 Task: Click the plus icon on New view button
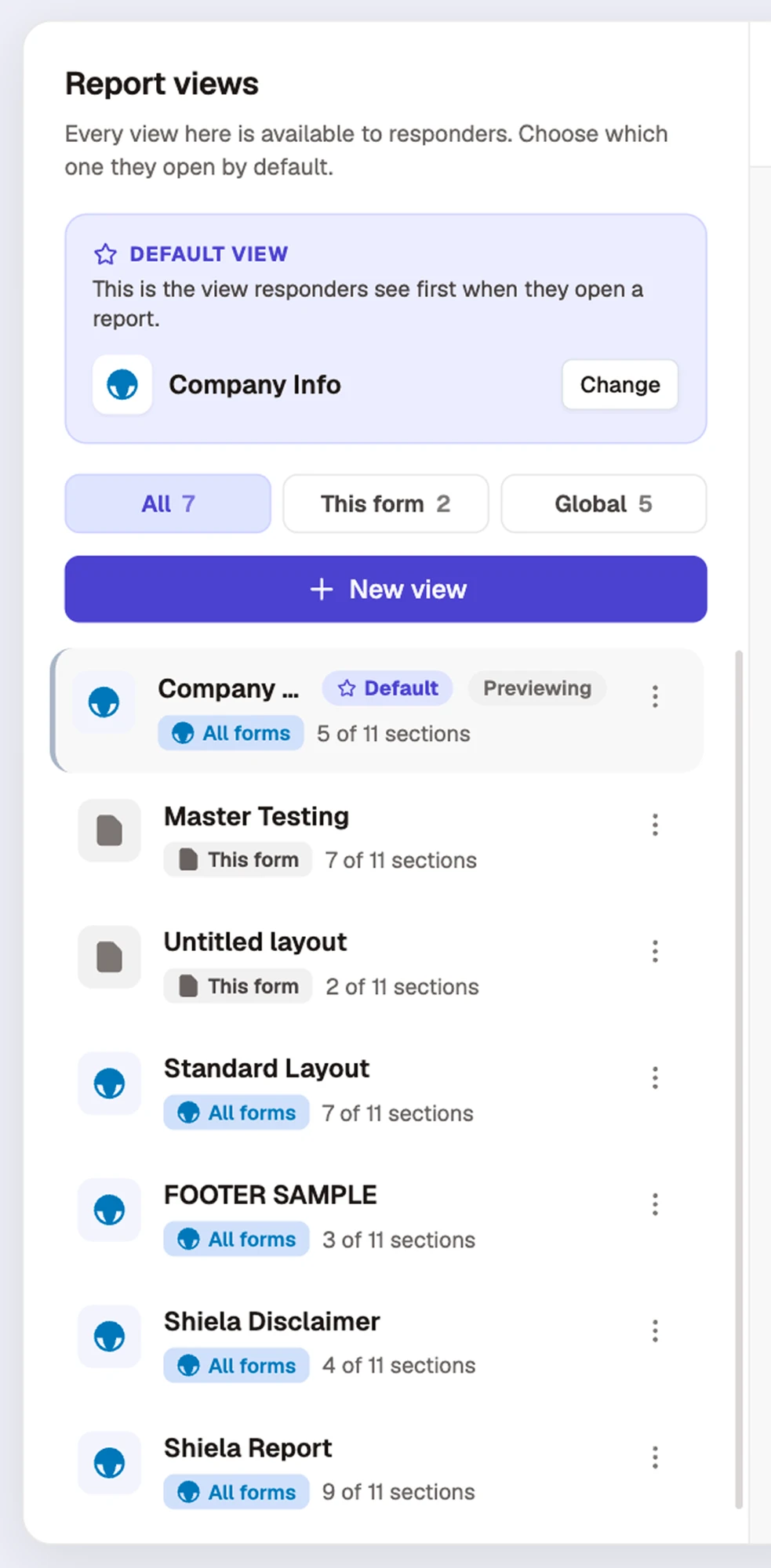pyautogui.click(x=322, y=589)
